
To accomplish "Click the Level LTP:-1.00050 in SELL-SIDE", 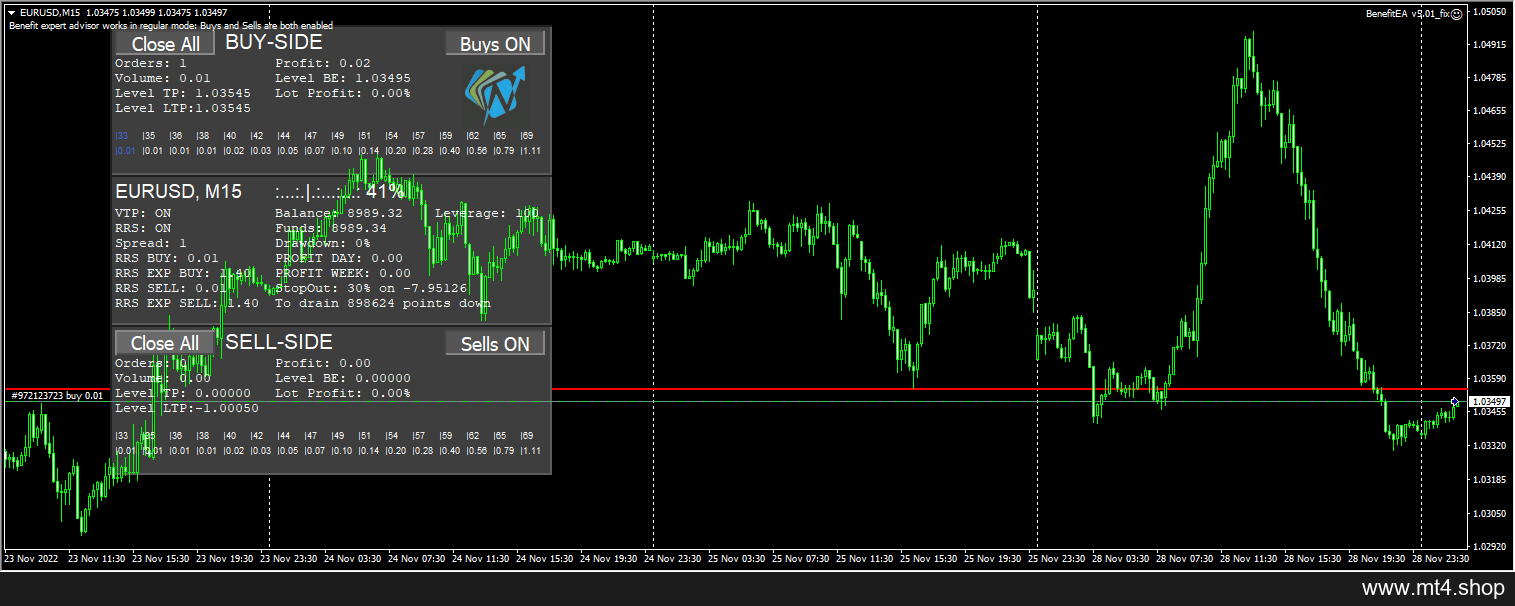I will coord(187,408).
